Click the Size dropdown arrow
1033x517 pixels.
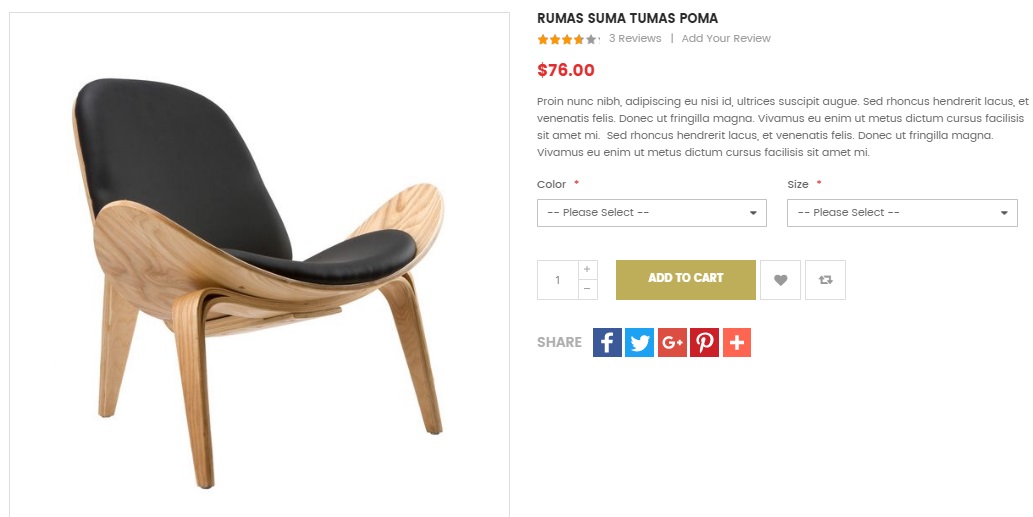(1004, 213)
